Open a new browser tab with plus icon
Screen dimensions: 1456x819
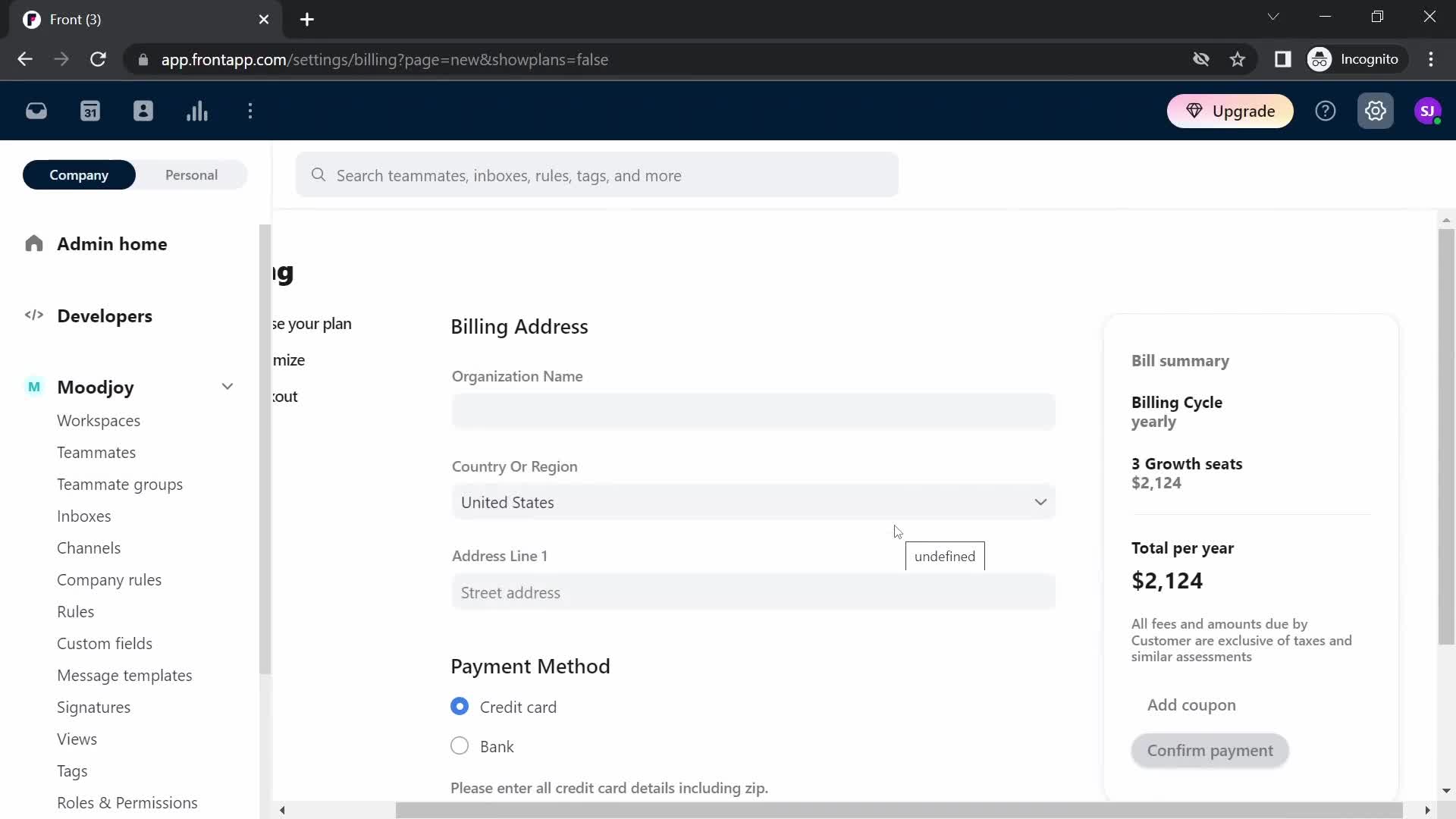307,20
